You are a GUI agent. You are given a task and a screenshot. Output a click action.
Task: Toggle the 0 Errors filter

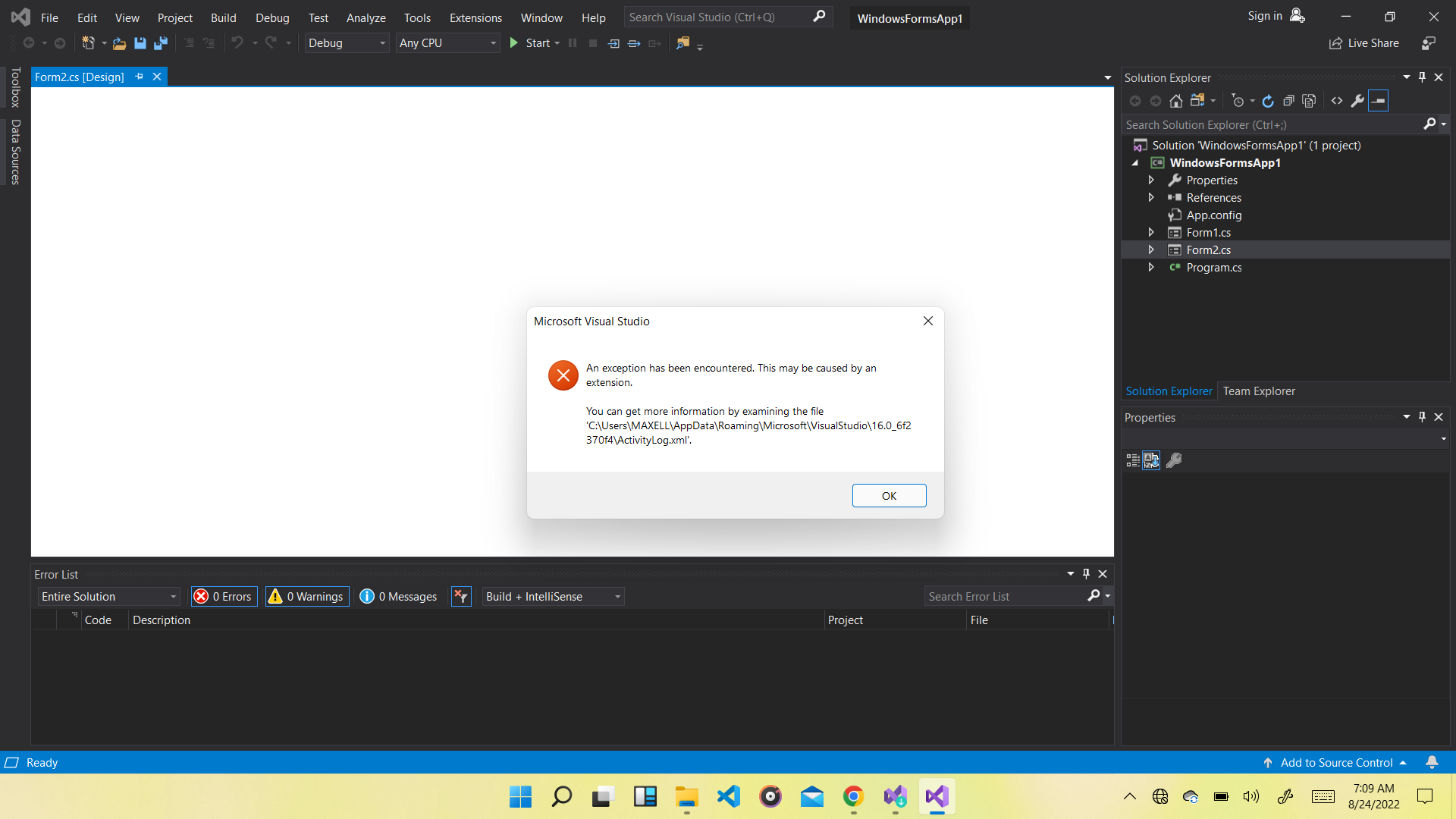(224, 597)
